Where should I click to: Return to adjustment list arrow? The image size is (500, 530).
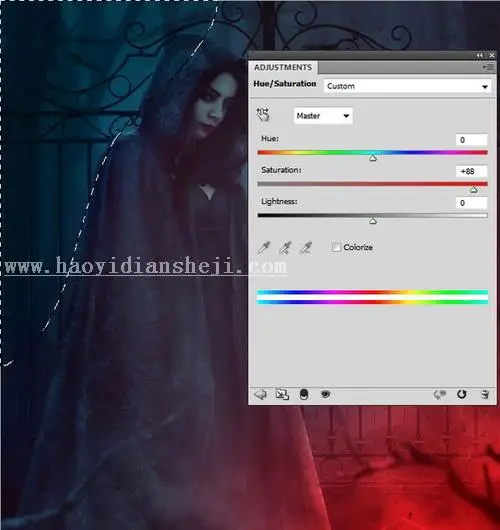pos(260,394)
